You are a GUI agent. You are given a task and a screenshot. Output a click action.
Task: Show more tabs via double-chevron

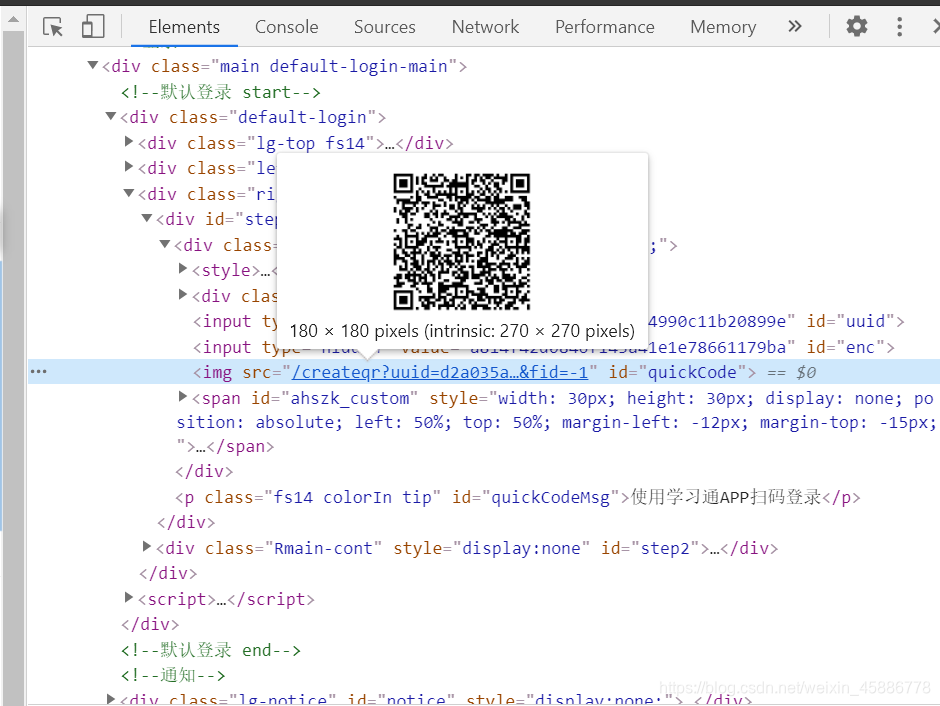[794, 26]
